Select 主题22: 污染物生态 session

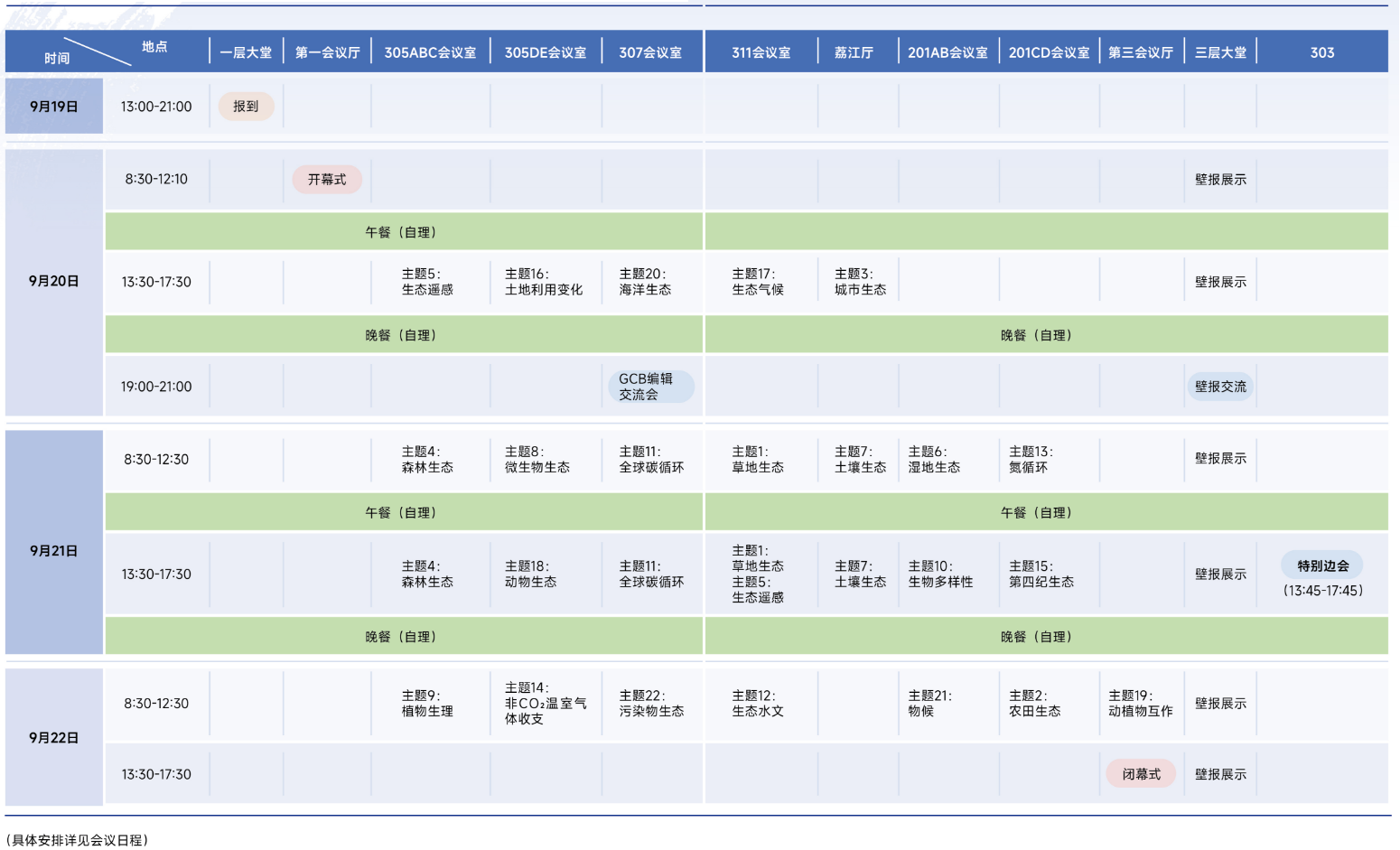click(651, 703)
